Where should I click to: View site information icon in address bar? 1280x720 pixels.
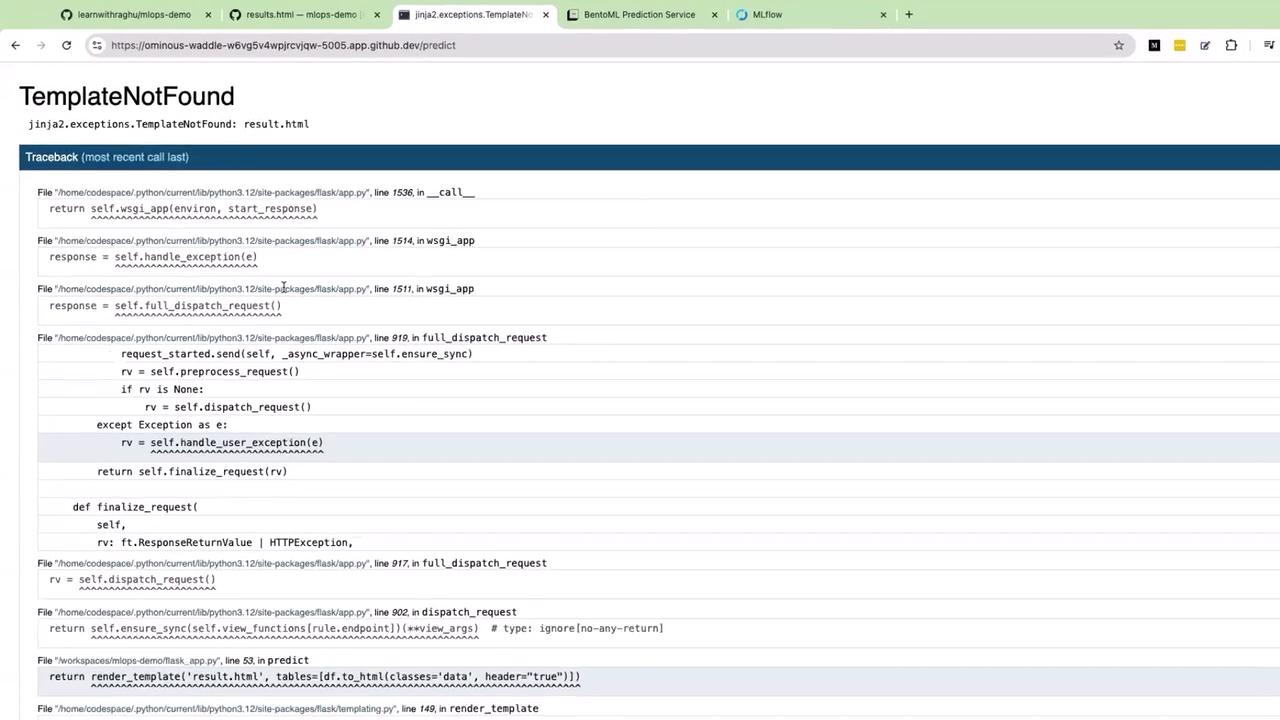(x=96, y=45)
